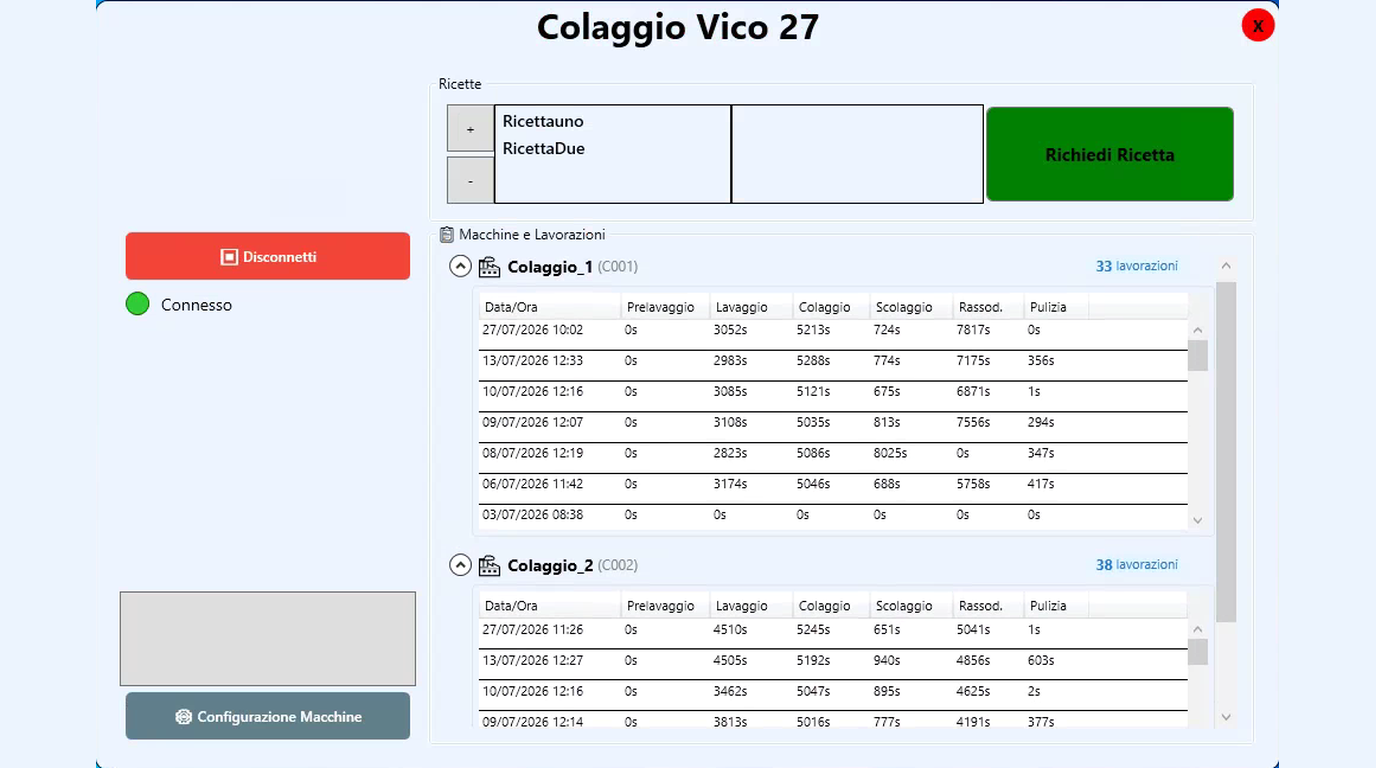This screenshot has height=768, width=1376.
Task: Collapse the Colaggio_1 machine section
Action: (x=460, y=267)
